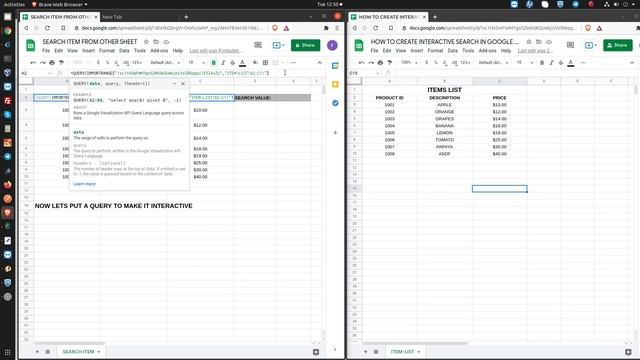The height and width of the screenshot is (360, 640).
Task: Click Share button in right spreadsheet
Action: [x=618, y=45]
